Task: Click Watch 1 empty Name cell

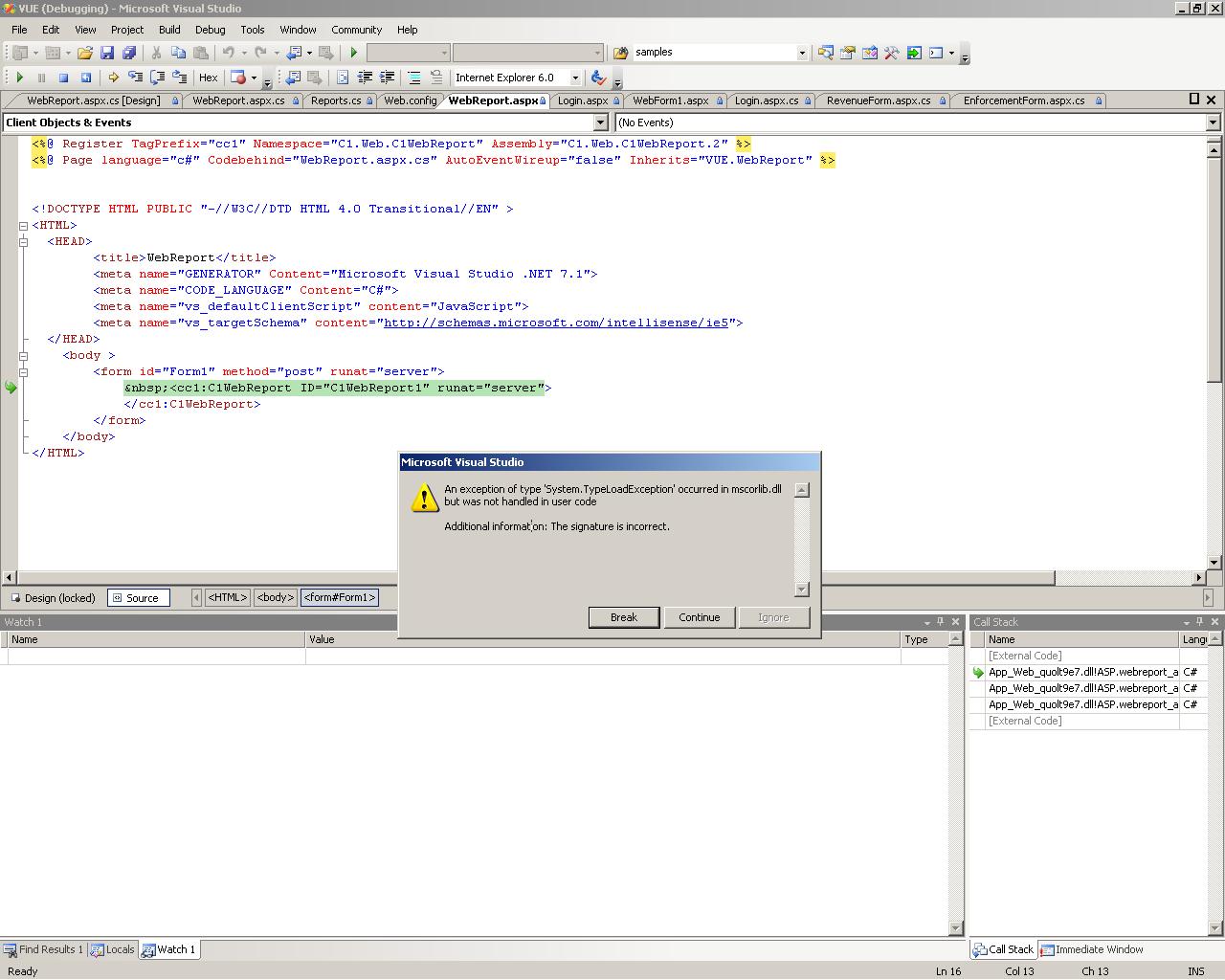Action: point(157,657)
